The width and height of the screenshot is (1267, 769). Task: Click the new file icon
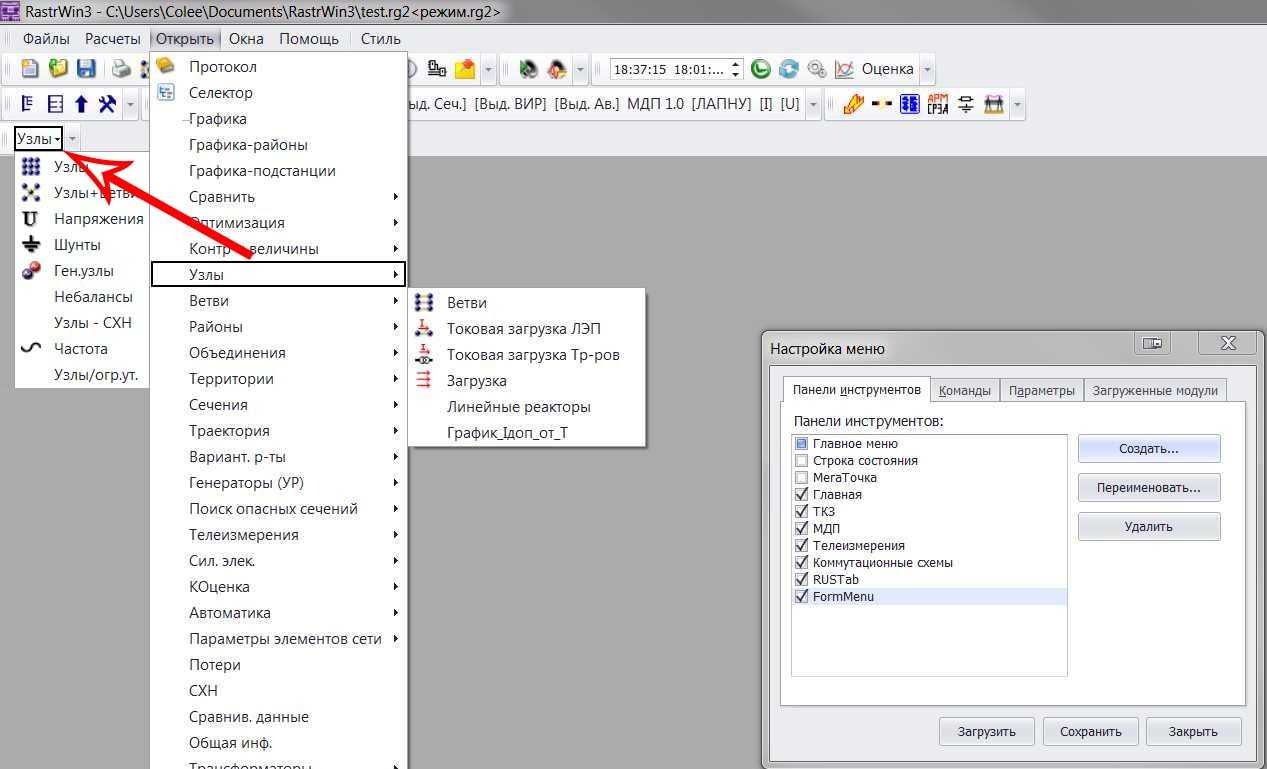pyautogui.click(x=30, y=69)
